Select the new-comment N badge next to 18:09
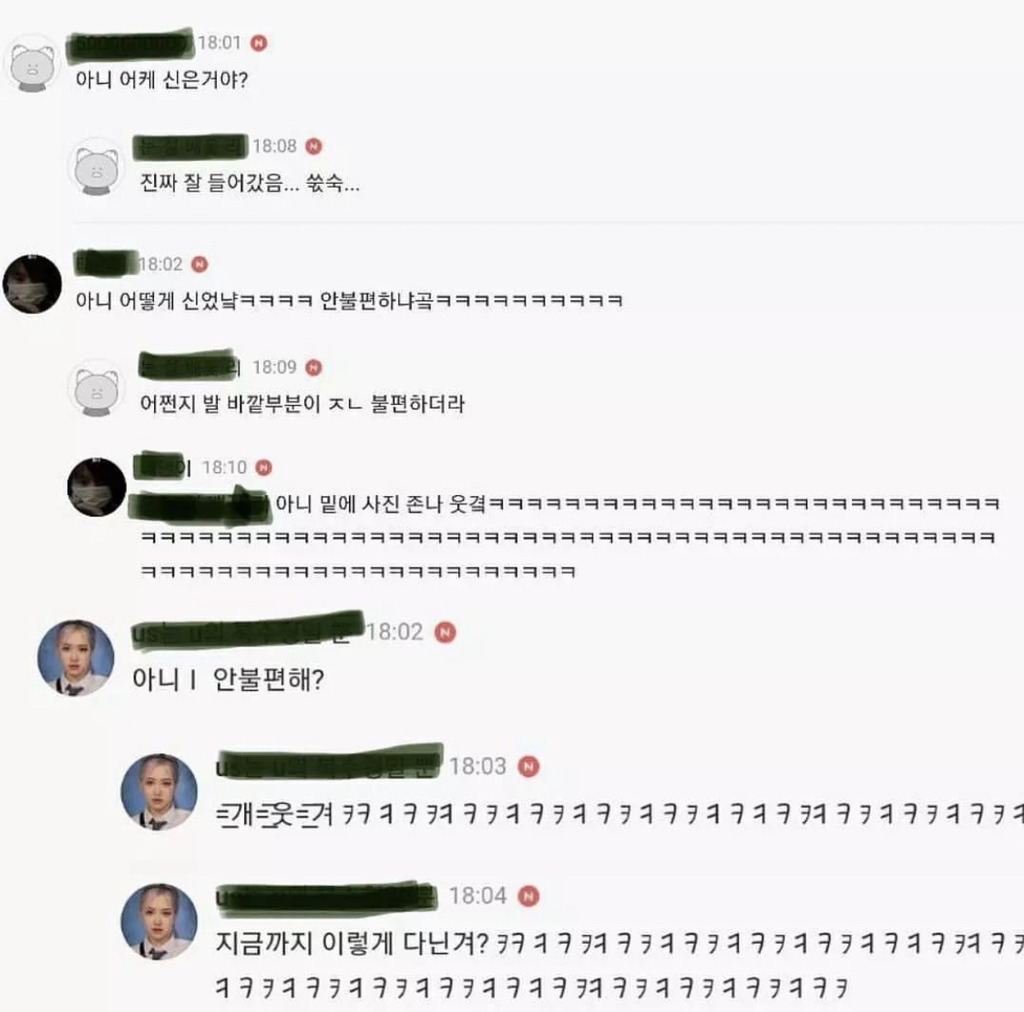 [314, 368]
